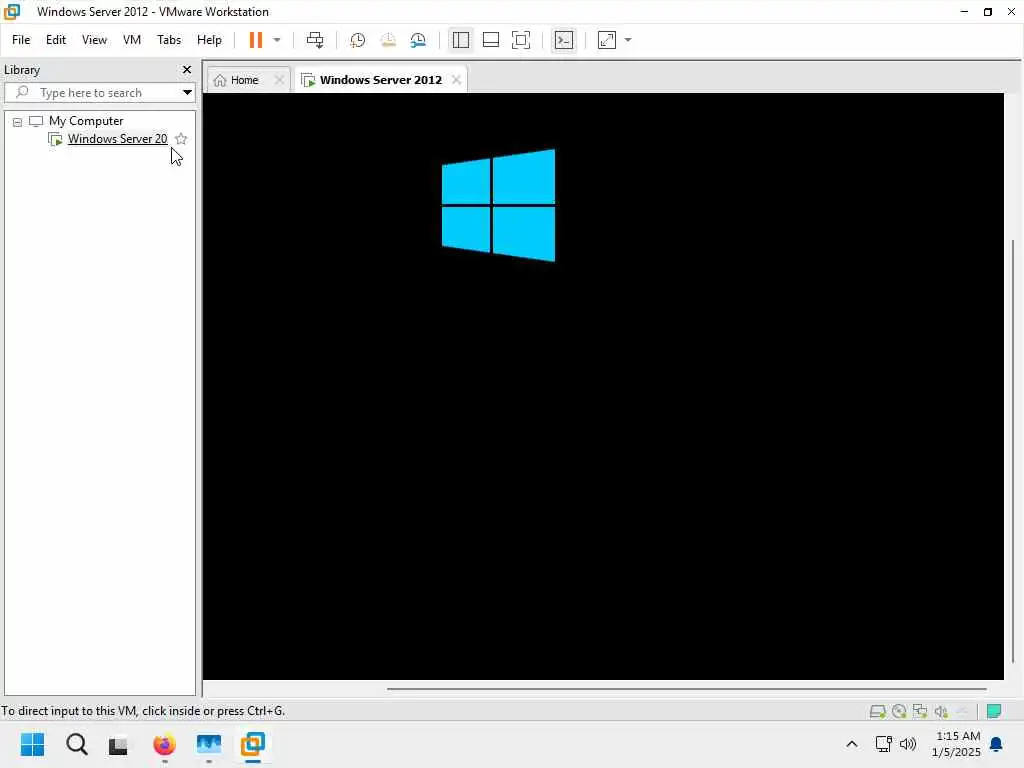Open the File menu

(x=21, y=40)
